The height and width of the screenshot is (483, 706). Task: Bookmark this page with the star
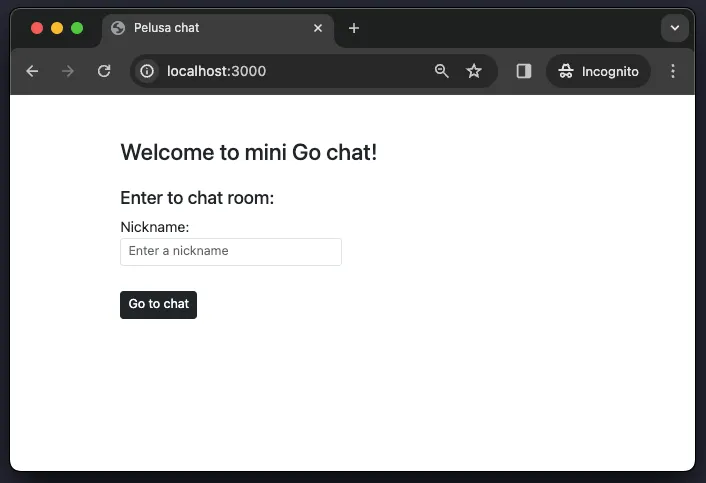click(x=474, y=71)
